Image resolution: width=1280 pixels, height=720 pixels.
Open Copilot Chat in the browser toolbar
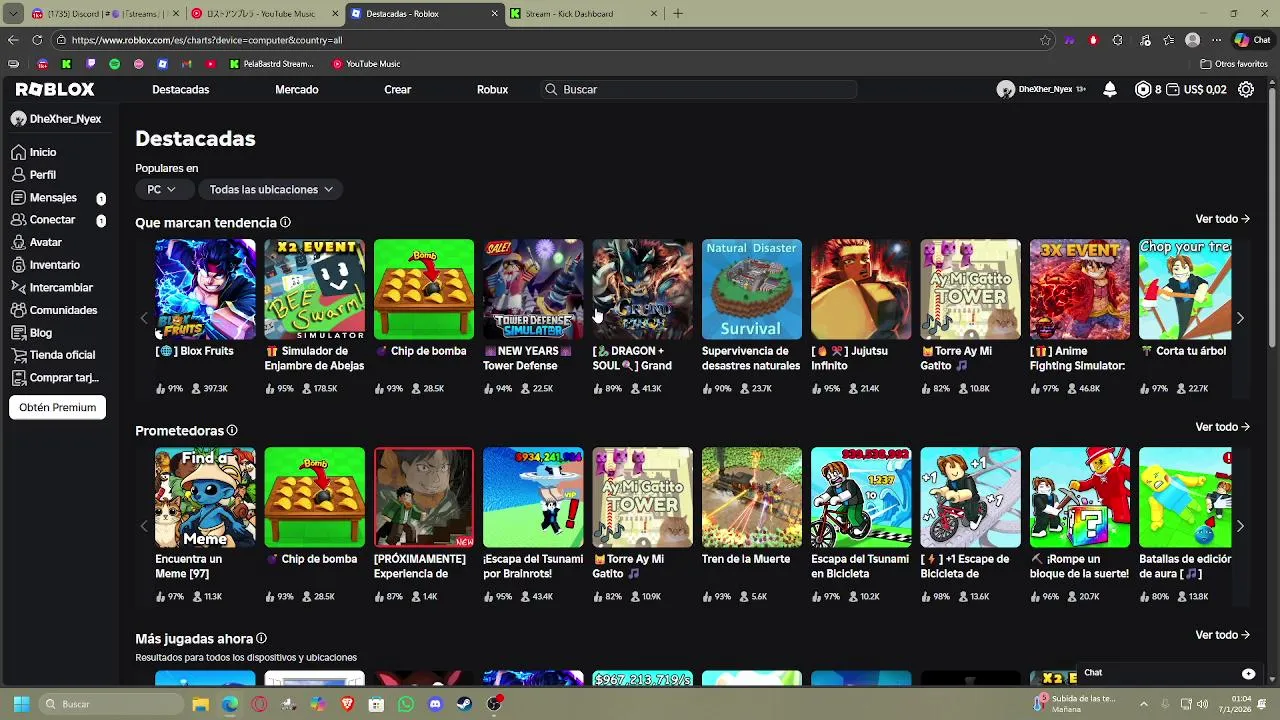click(1253, 40)
